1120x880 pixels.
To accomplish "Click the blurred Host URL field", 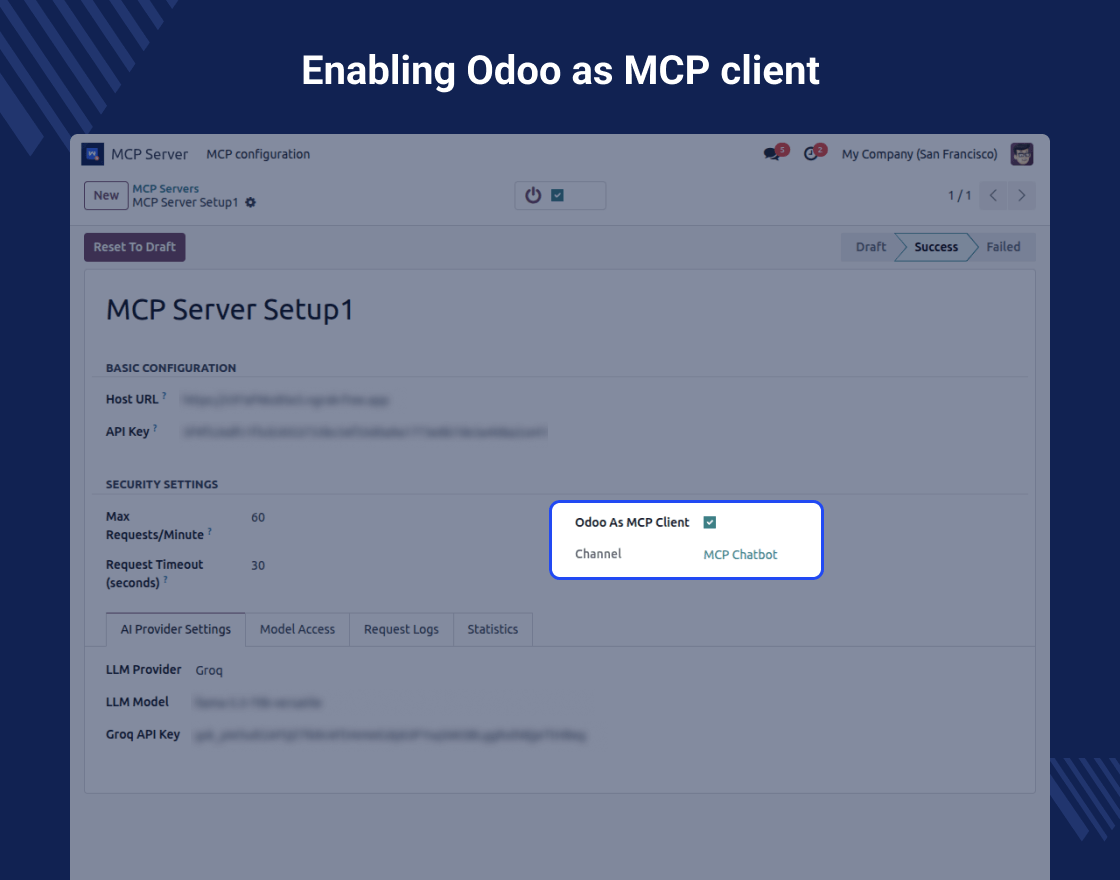I will (x=285, y=400).
